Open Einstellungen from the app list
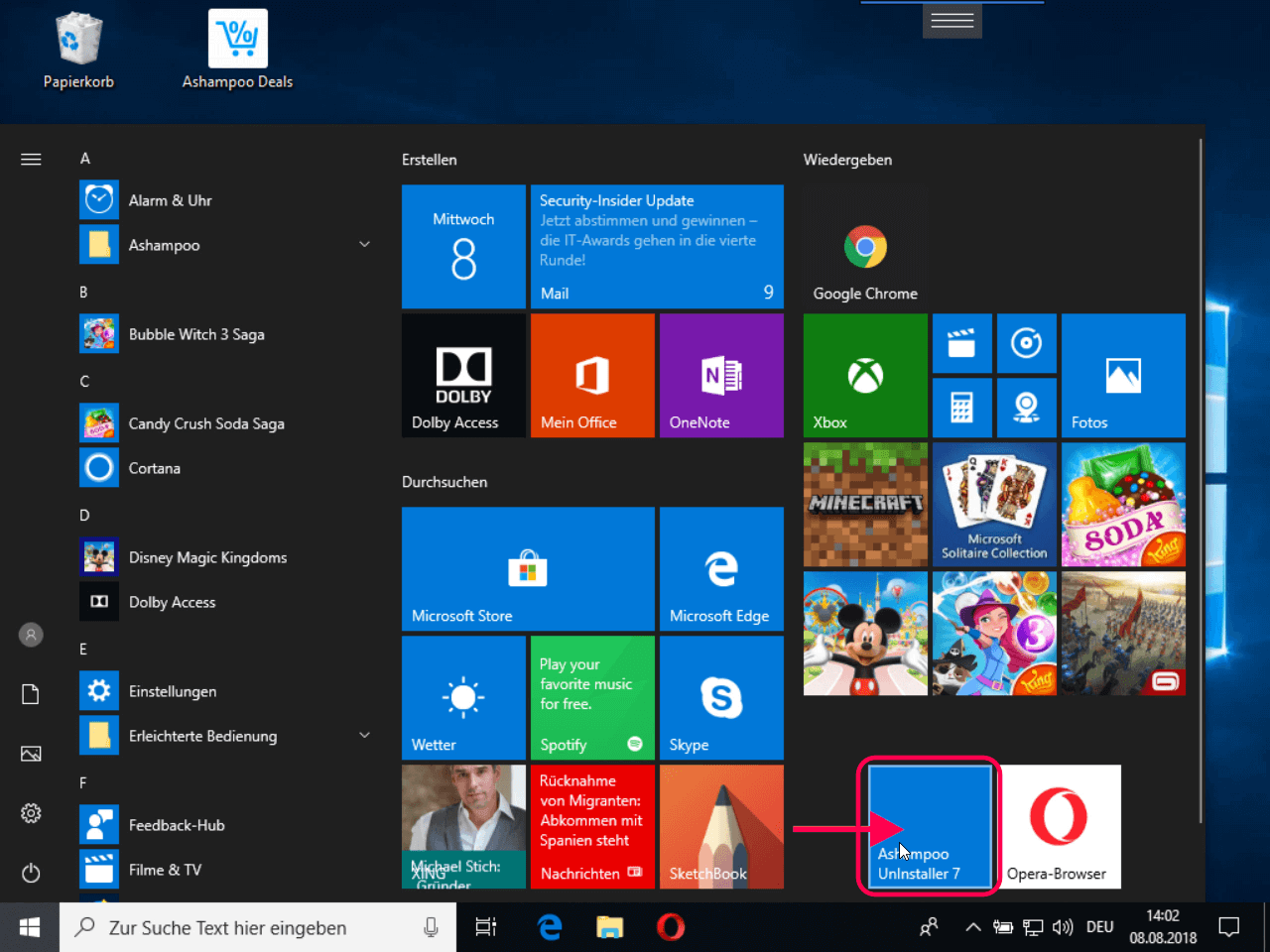 click(226, 691)
